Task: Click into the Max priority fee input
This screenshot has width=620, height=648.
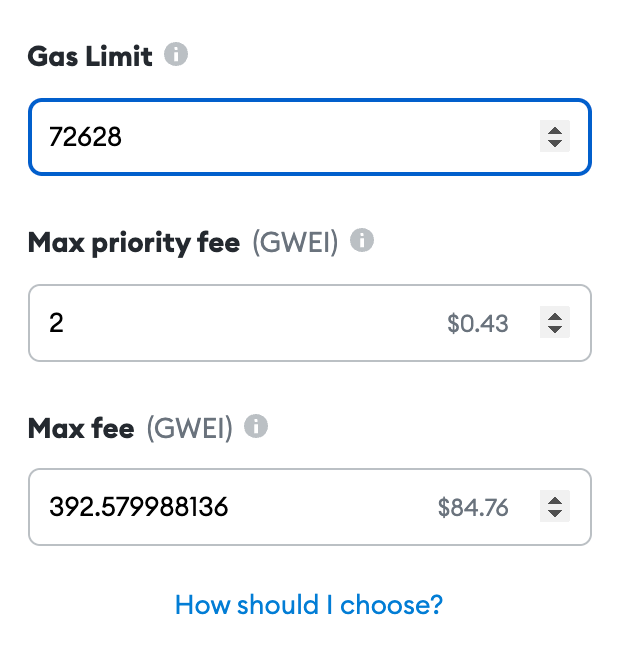Action: (x=310, y=323)
